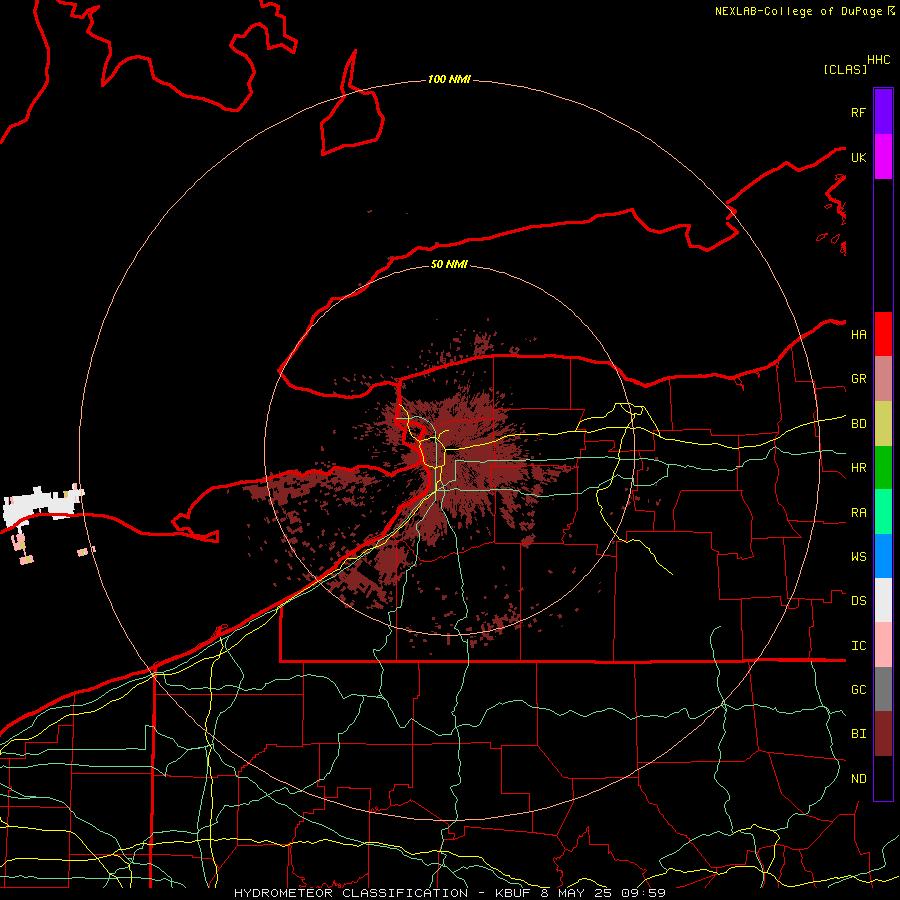Click the BI legend label
The image size is (900, 900).
click(858, 734)
